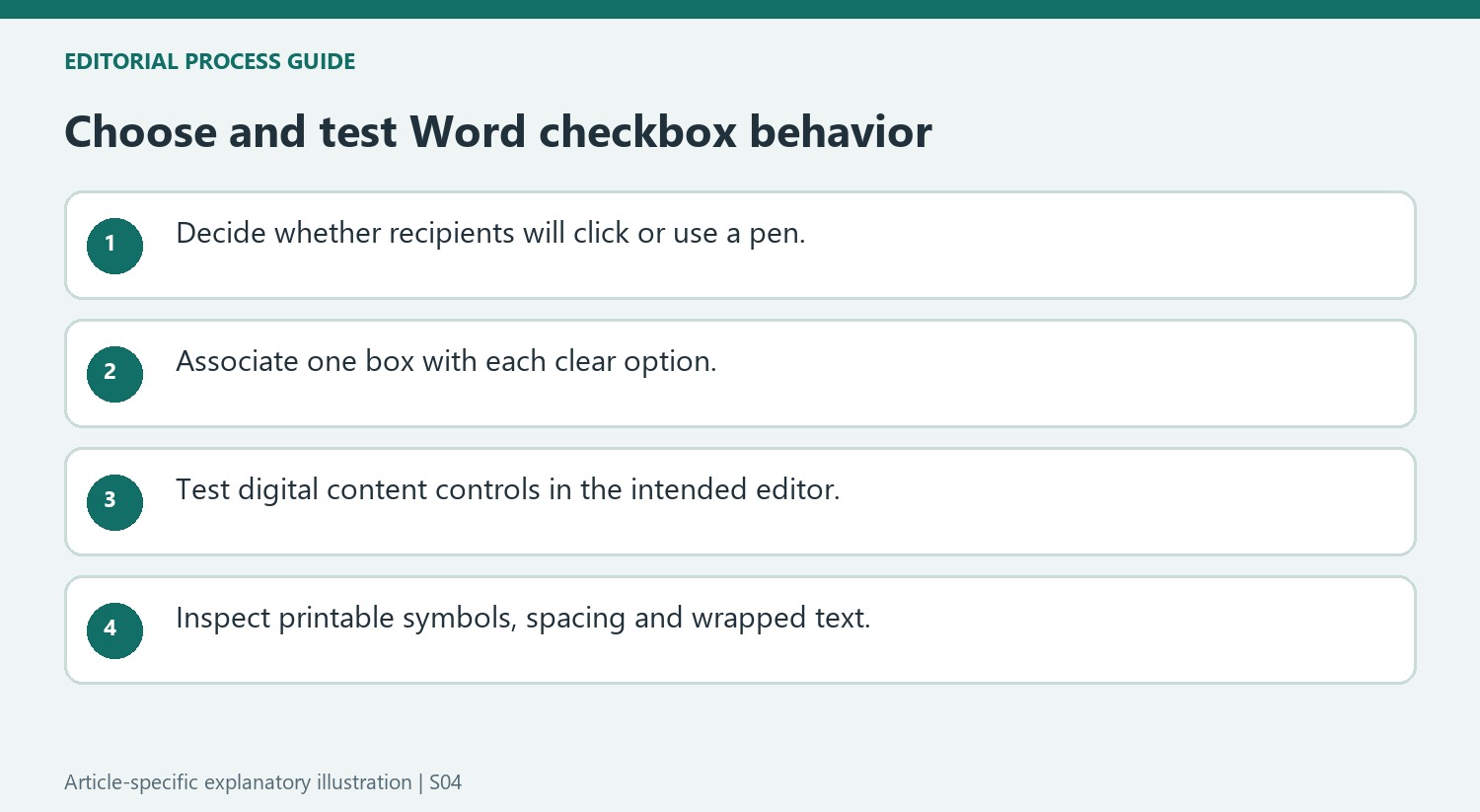This screenshot has width=1480, height=812.
Task: Click the step 2 number circle
Action: 114,374
